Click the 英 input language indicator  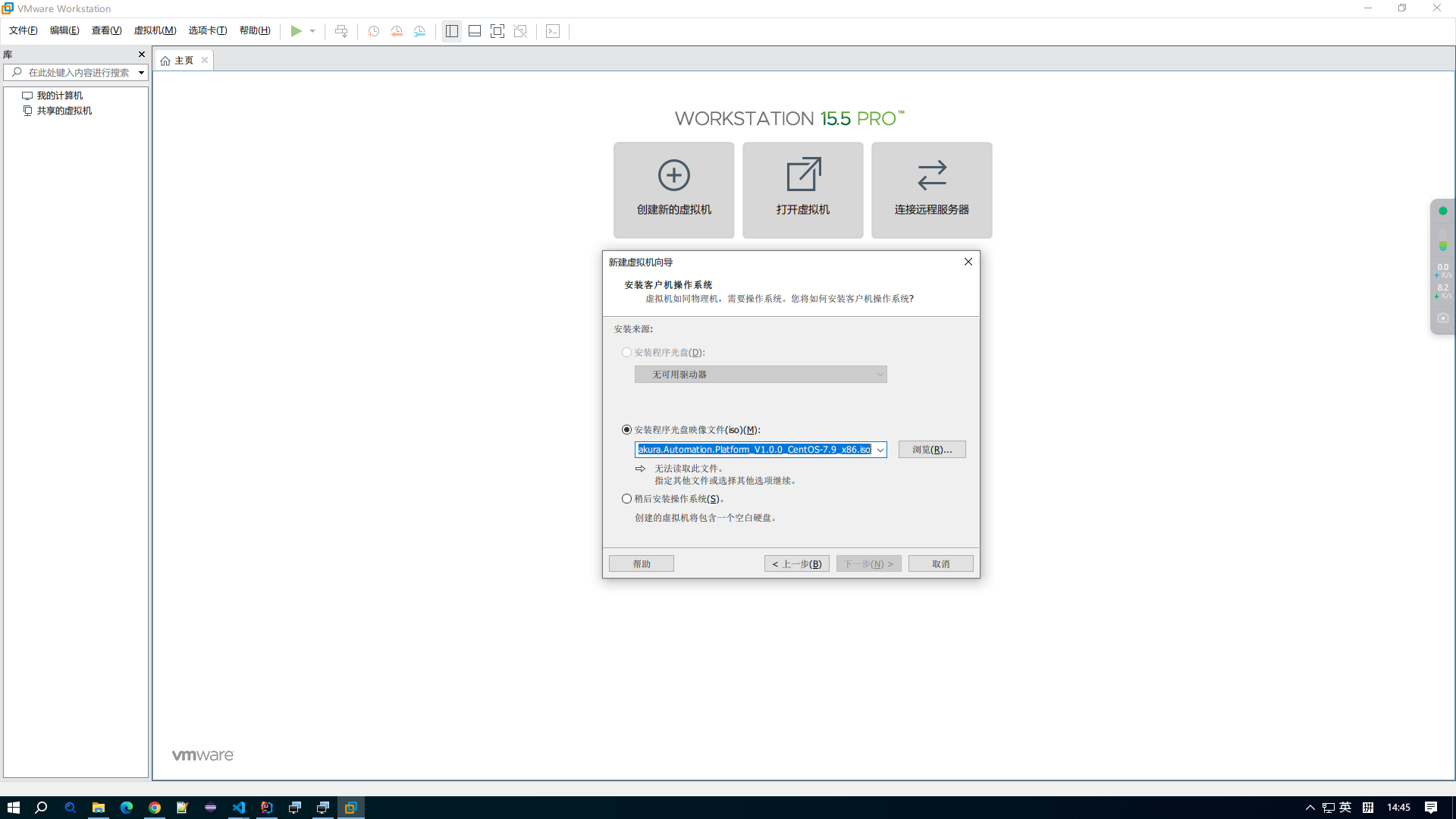pos(1345,808)
